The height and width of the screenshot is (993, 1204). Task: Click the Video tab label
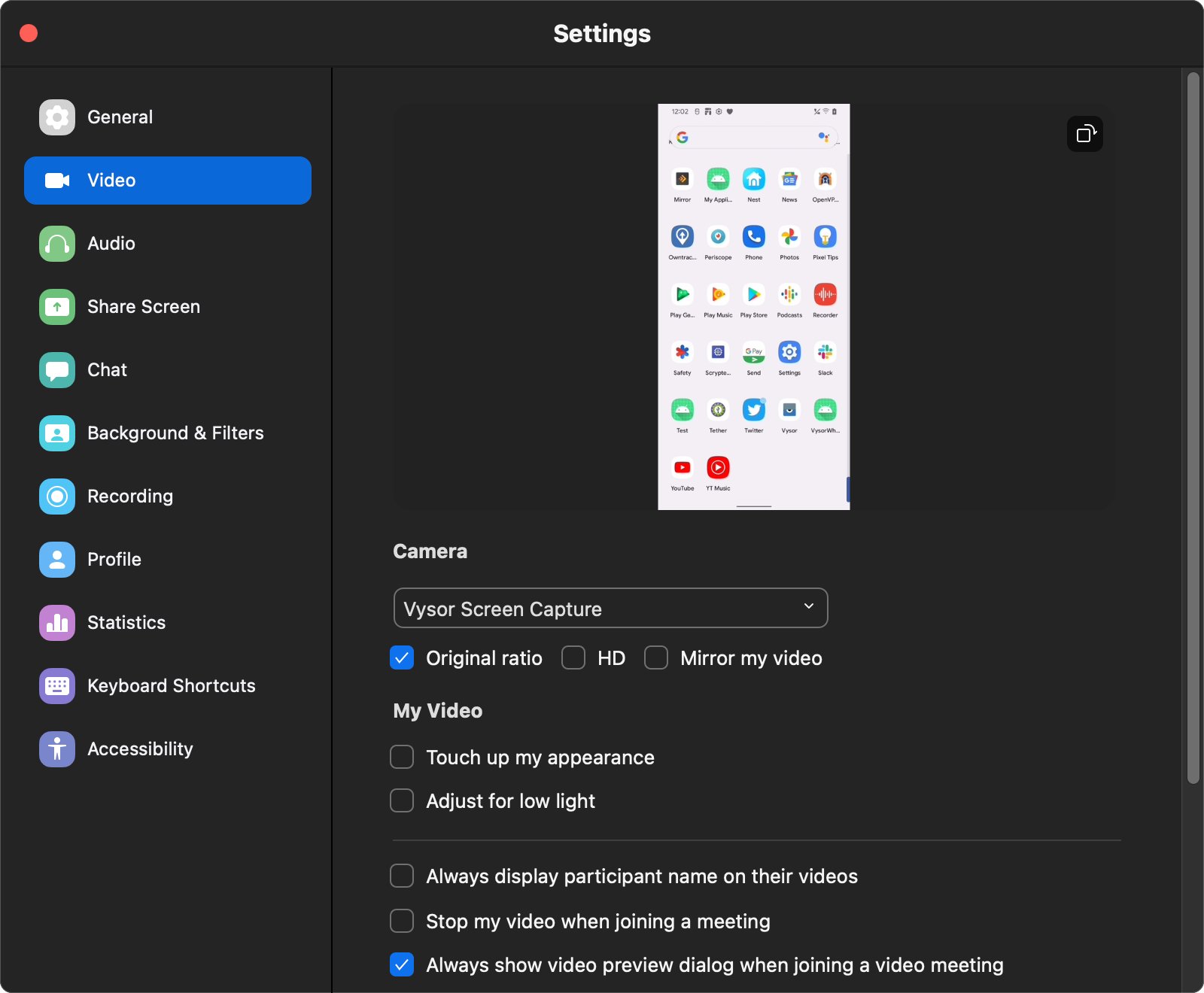click(x=111, y=181)
